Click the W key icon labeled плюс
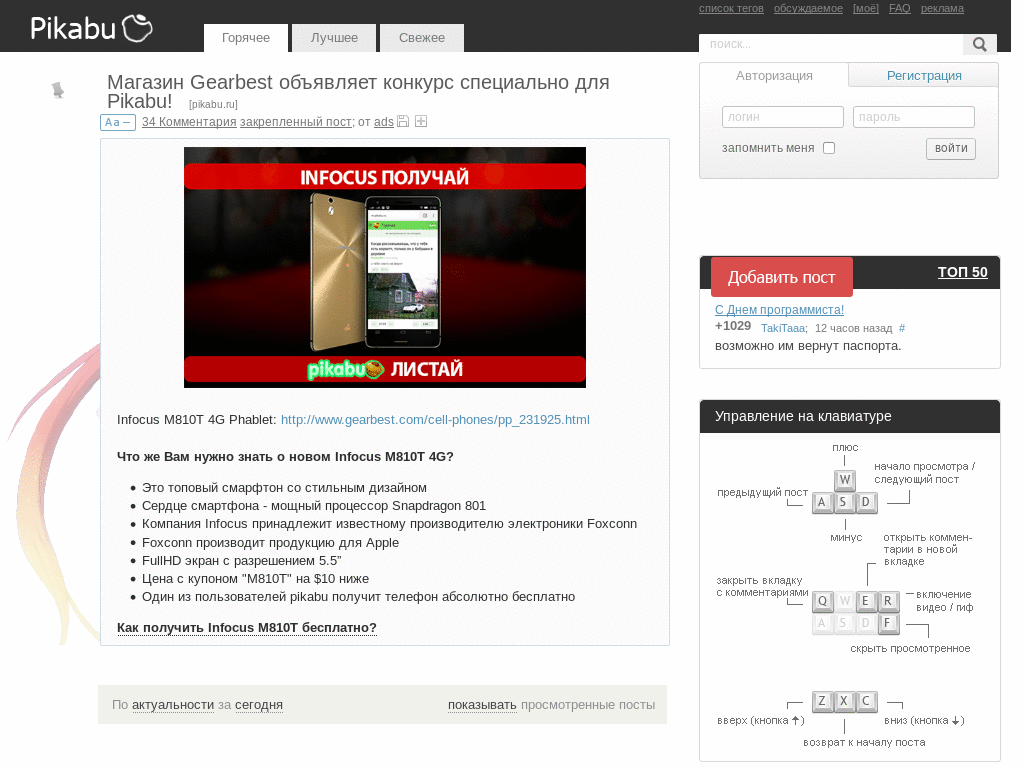This screenshot has height=768, width=1024. [x=844, y=480]
